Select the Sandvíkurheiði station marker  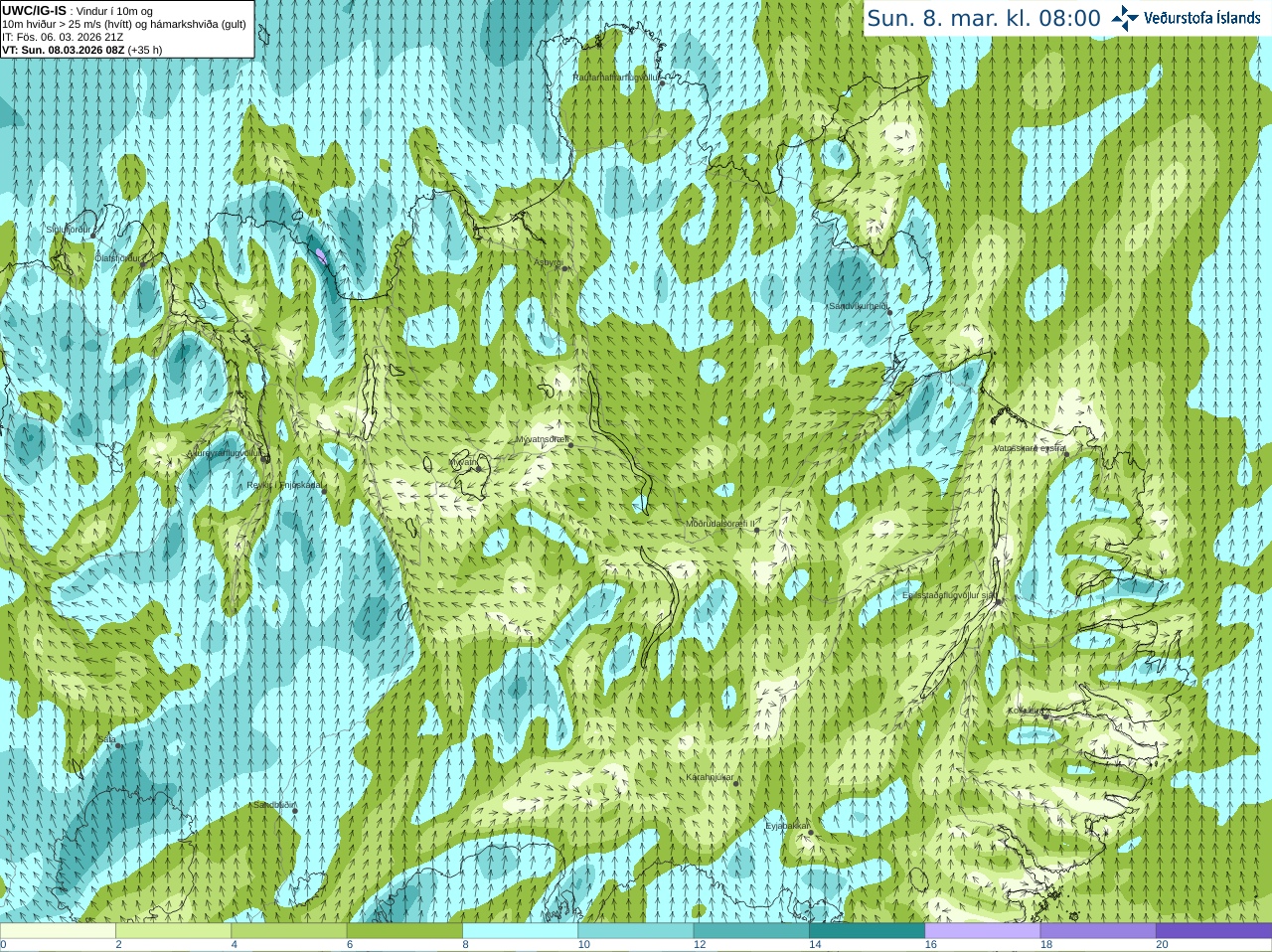point(889,312)
